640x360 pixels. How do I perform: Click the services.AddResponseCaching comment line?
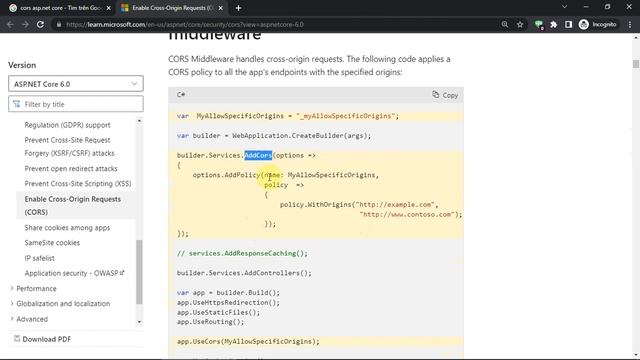242,253
